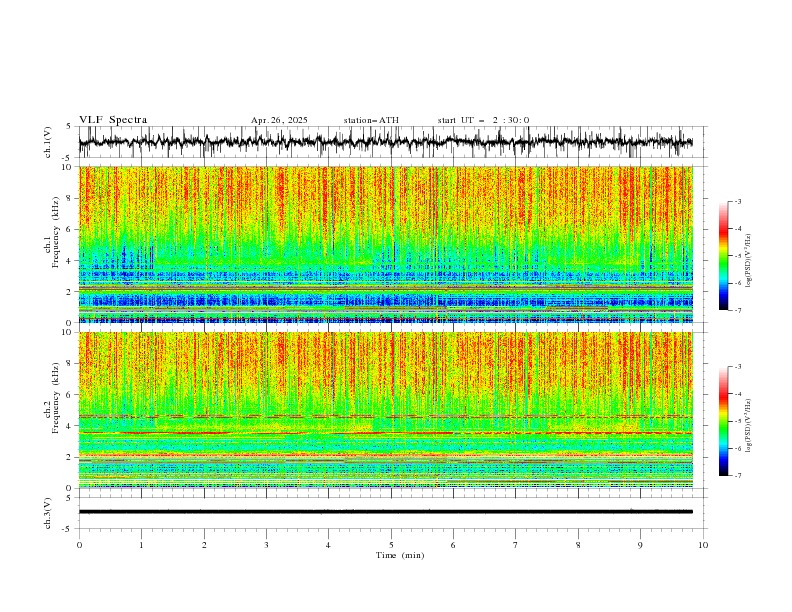Viewport: 792px width, 612px height.
Task: Click the 'Time (min)' axis label
Action: coord(400,555)
